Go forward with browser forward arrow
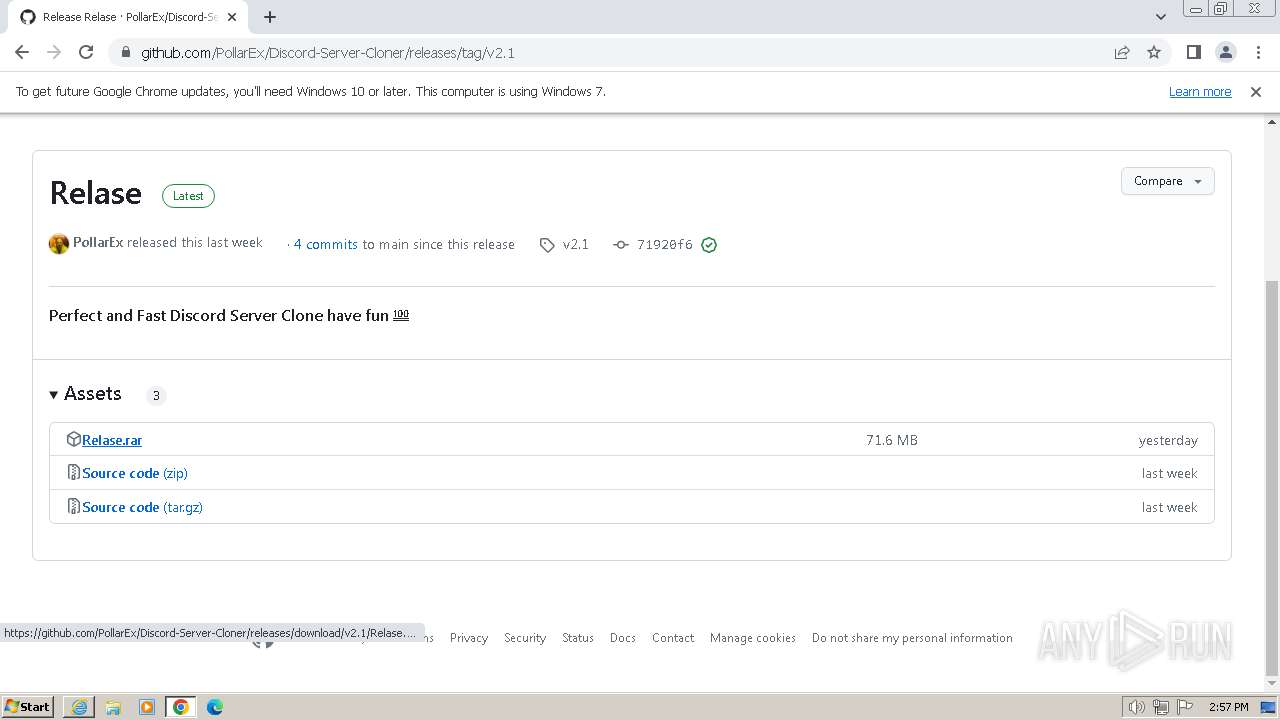1280x720 pixels. coord(54,52)
